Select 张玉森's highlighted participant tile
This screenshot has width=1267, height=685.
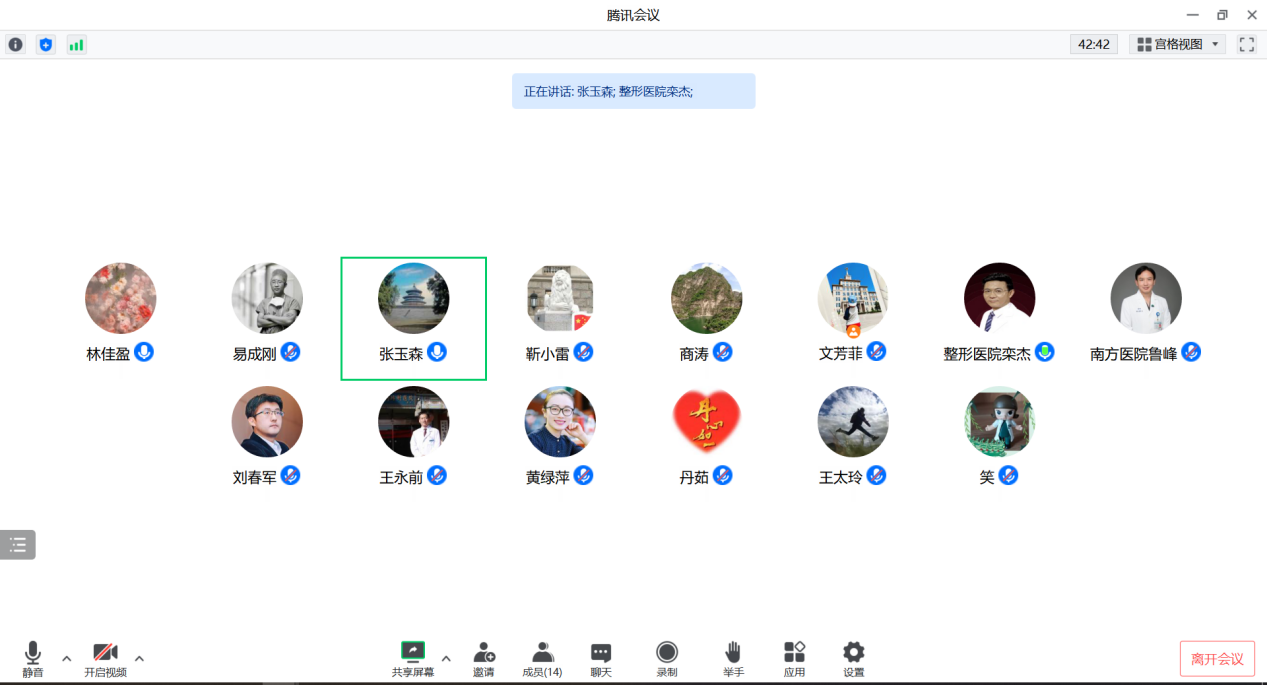[413, 318]
